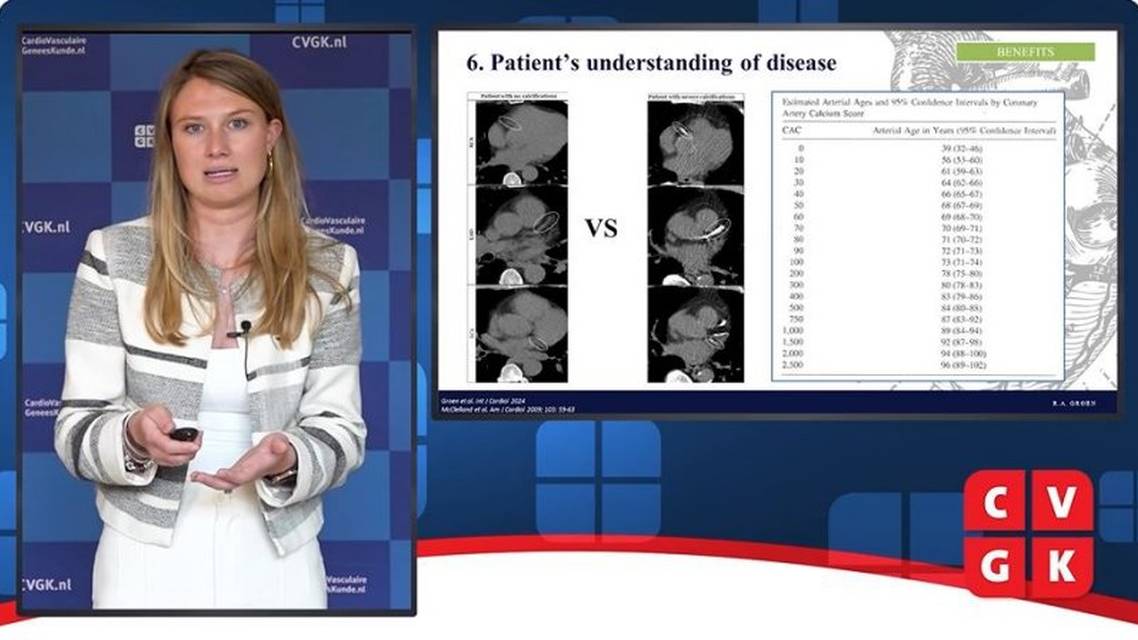Click the red C tile in CVGK logo
The width and height of the screenshot is (1138, 640).
(995, 502)
